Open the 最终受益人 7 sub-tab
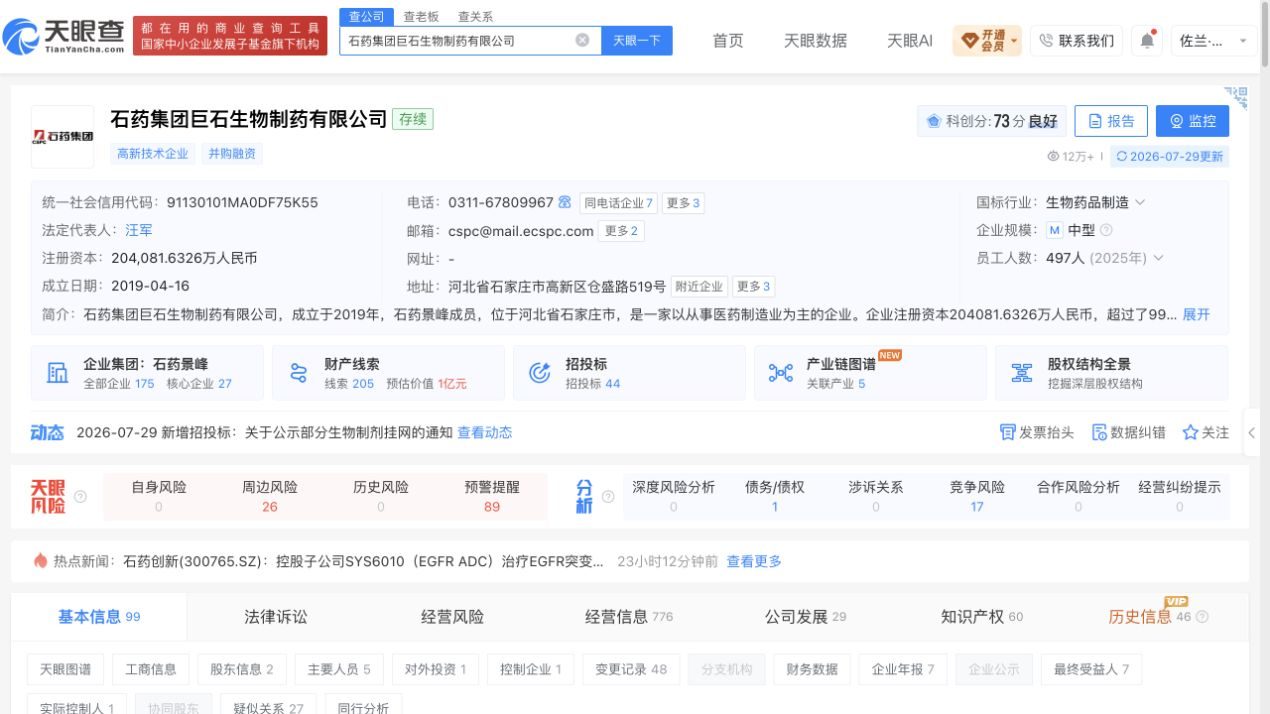 1091,669
